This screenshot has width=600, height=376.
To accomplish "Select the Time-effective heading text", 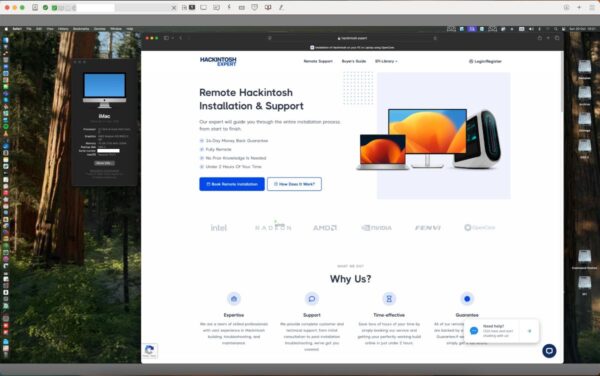I will click(x=389, y=315).
